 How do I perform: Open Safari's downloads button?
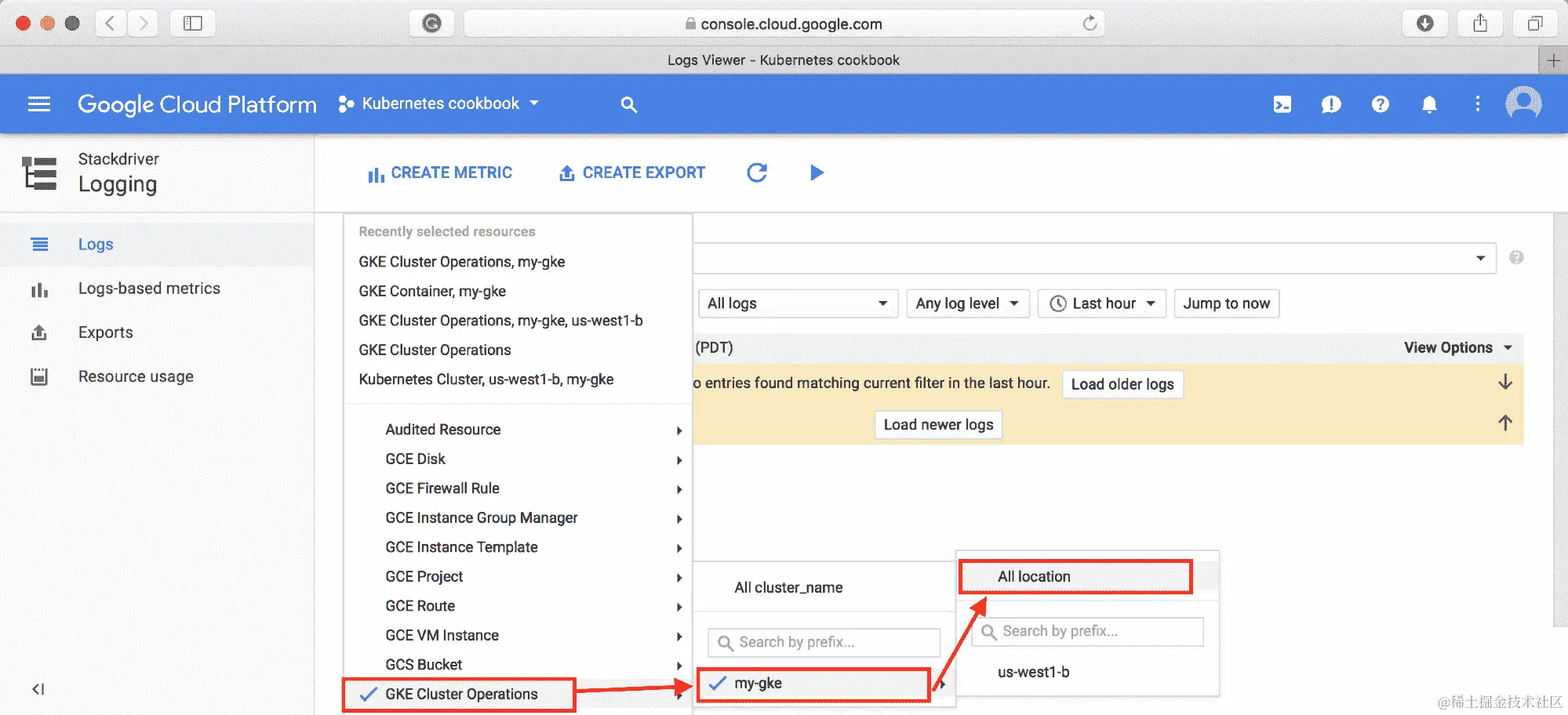[x=1425, y=24]
